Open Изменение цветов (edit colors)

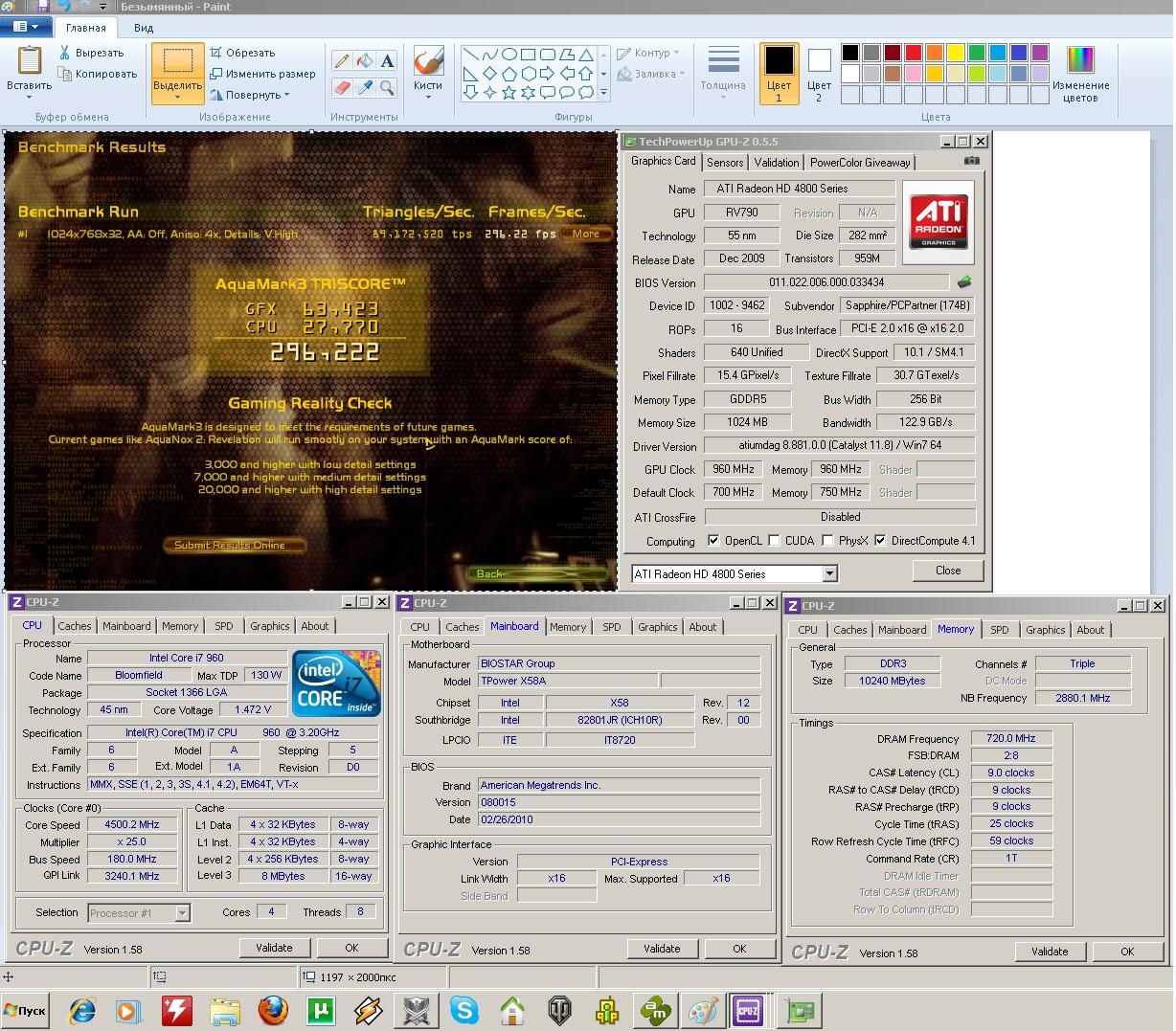[1080, 74]
